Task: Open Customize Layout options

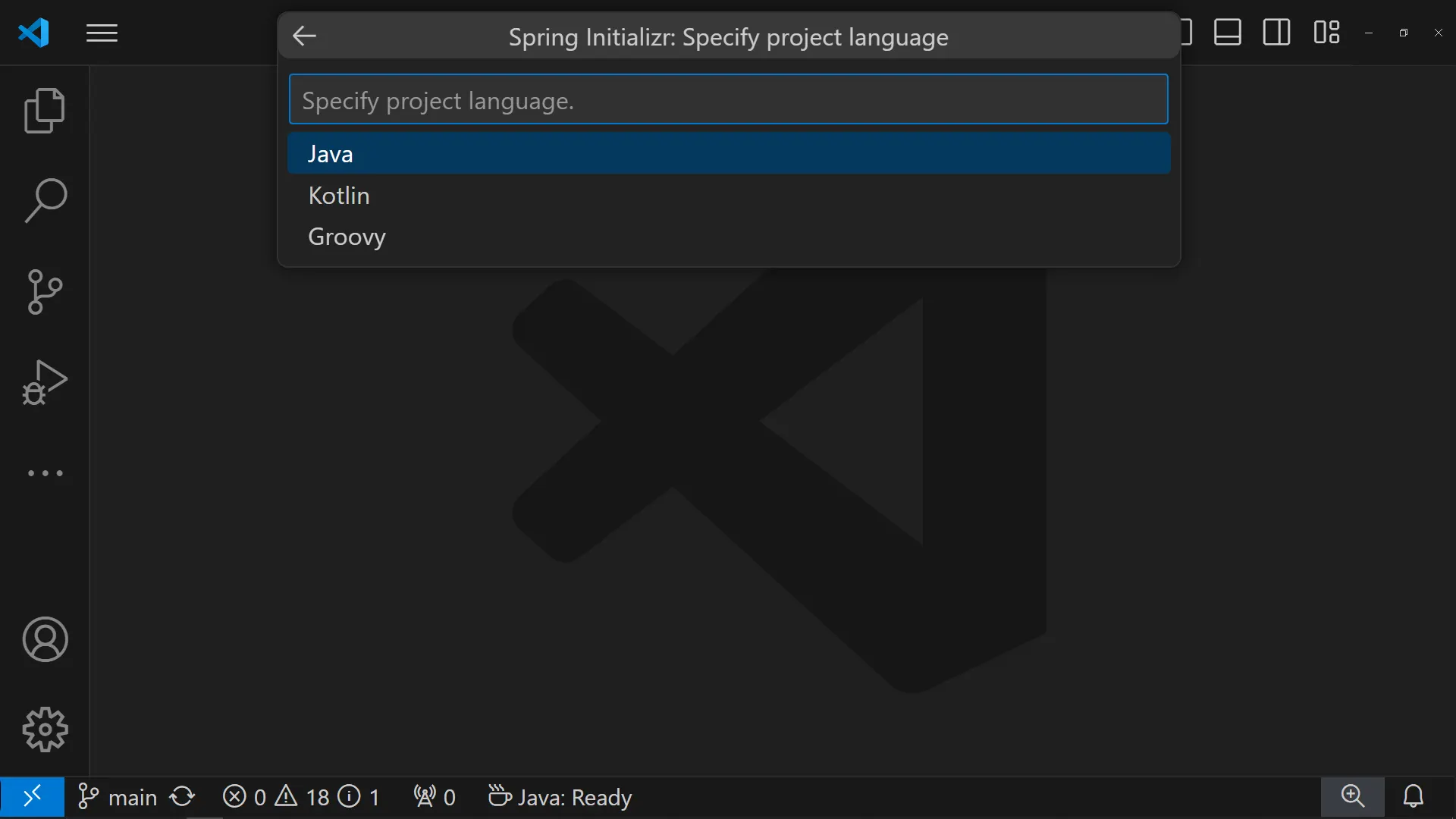Action: pos(1326,33)
